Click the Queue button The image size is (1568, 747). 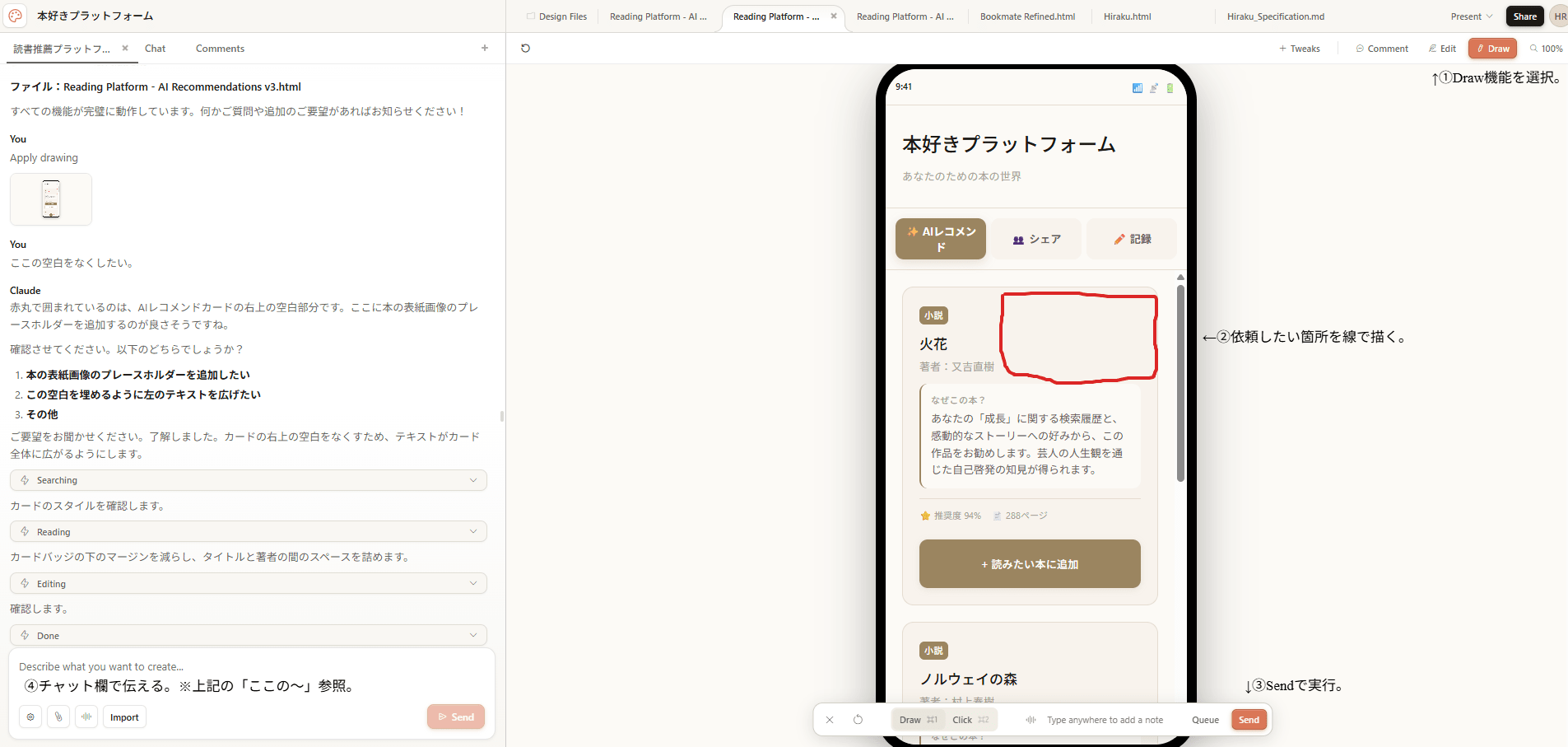click(x=1205, y=720)
